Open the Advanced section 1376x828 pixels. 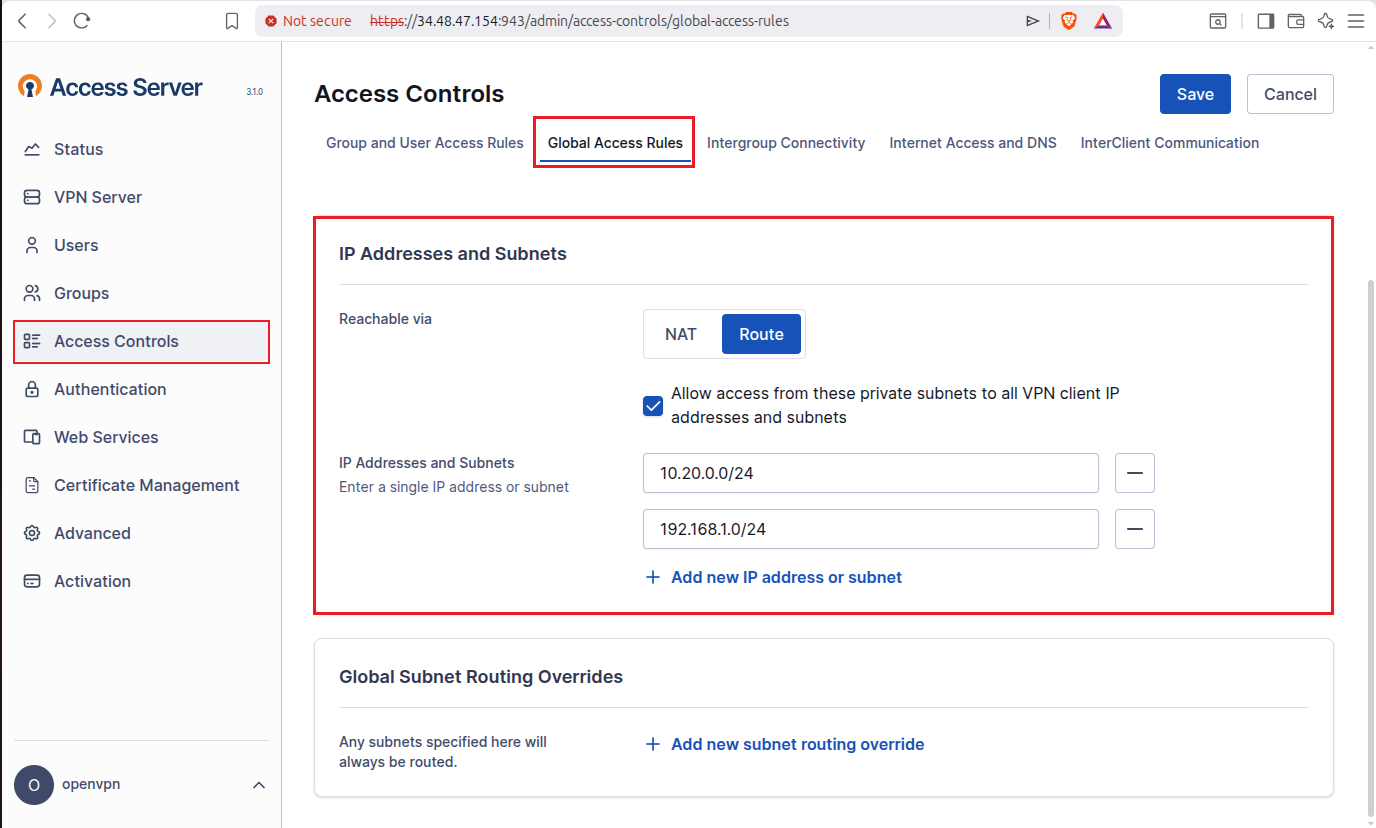[141, 533]
